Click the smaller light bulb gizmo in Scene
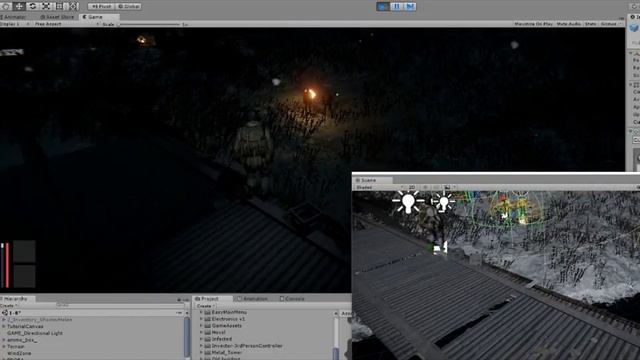The width and height of the screenshot is (640, 360). point(443,202)
